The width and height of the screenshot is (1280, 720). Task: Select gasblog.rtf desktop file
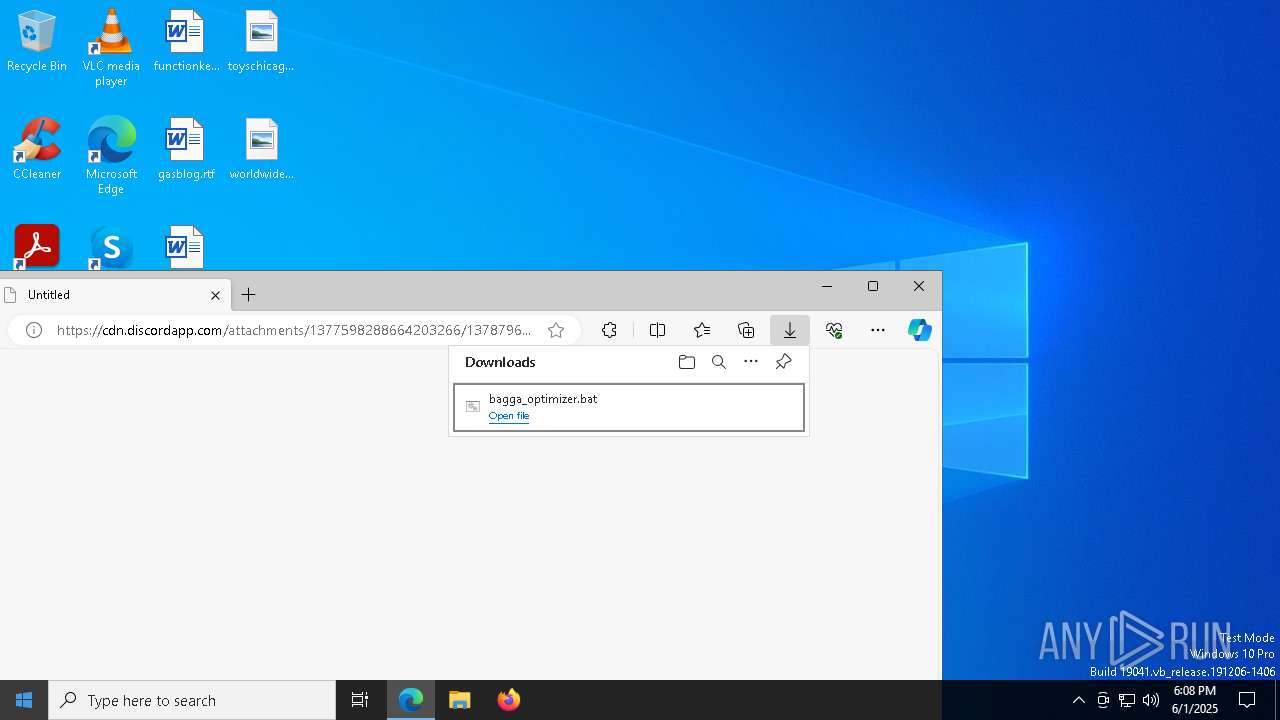pyautogui.click(x=186, y=150)
